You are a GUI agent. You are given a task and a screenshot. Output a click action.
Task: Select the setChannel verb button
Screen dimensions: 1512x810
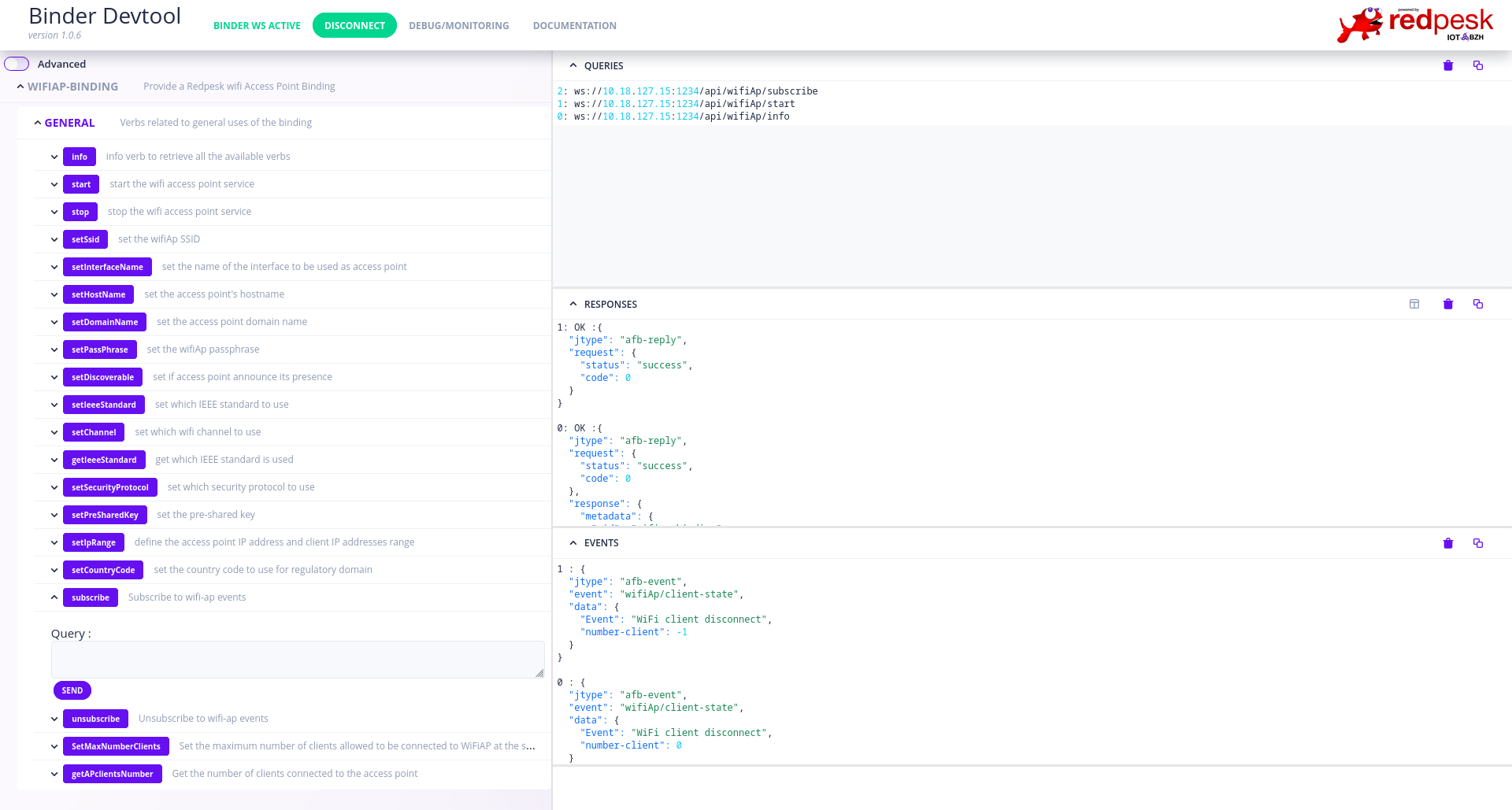(93, 432)
